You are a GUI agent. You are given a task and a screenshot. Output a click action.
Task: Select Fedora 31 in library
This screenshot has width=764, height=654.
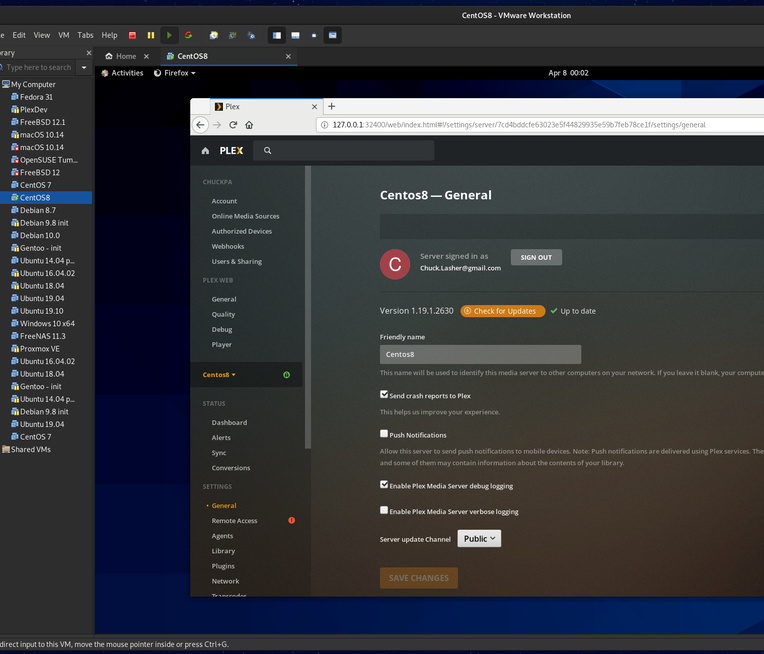(36, 97)
